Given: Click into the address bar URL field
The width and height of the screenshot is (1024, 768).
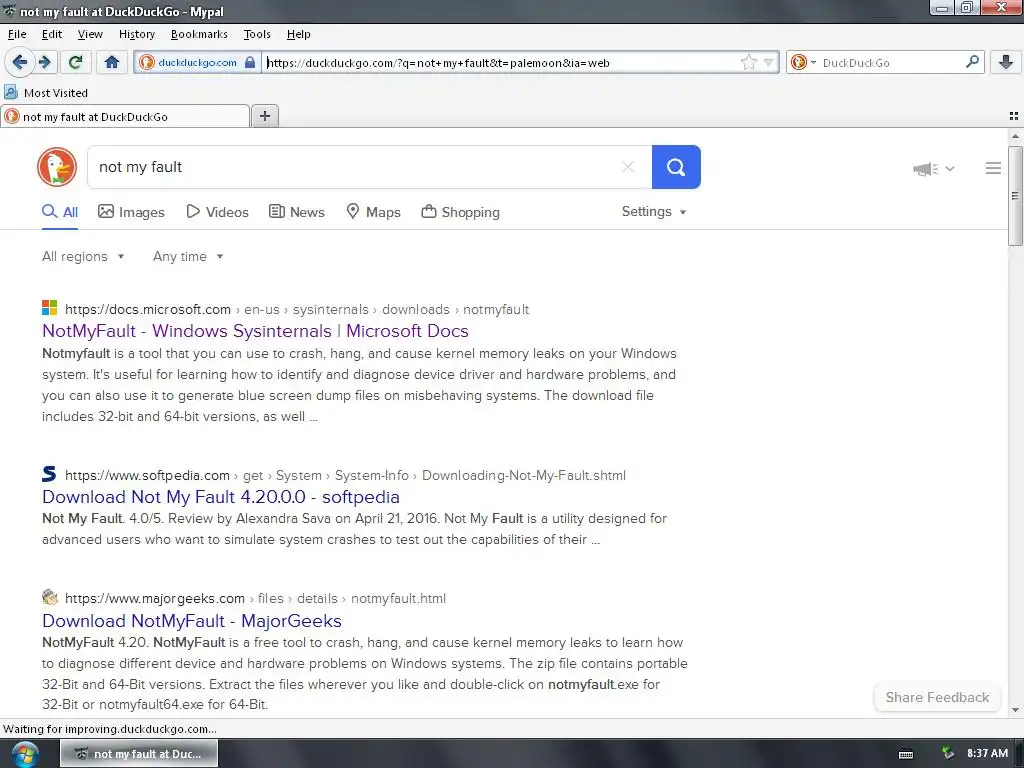Looking at the screenshot, I should (500, 63).
